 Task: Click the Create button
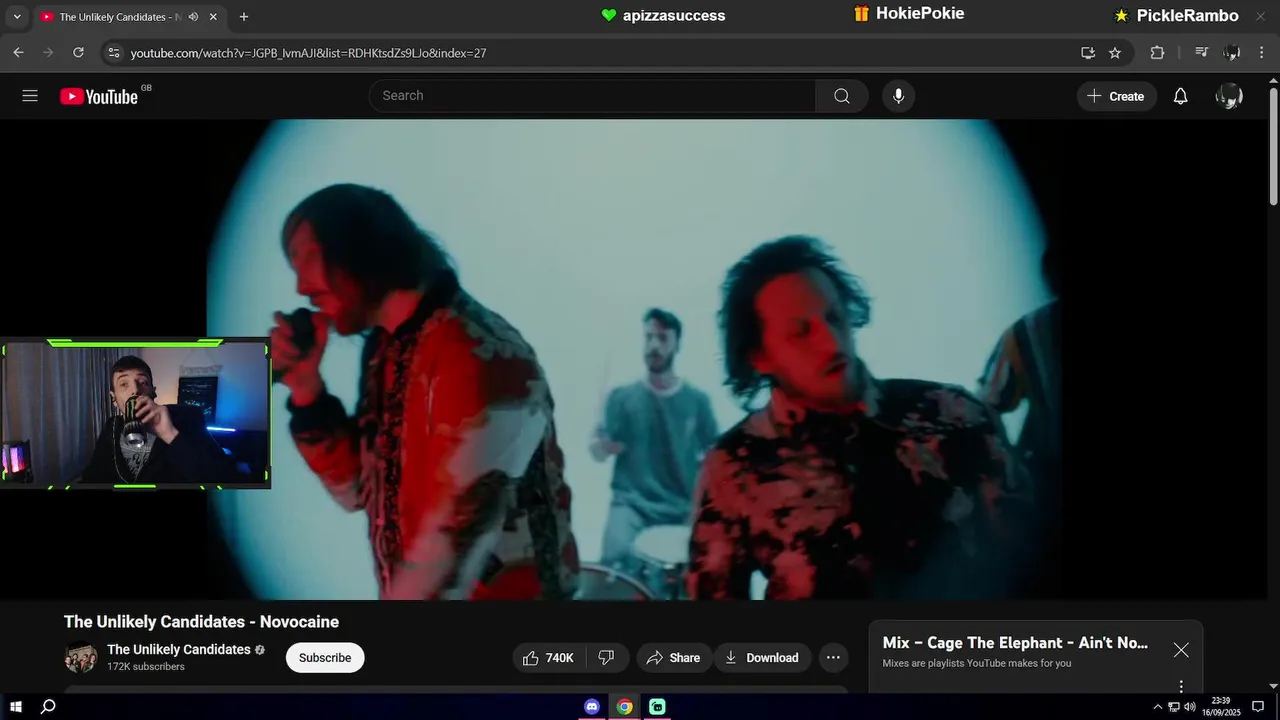[1116, 96]
